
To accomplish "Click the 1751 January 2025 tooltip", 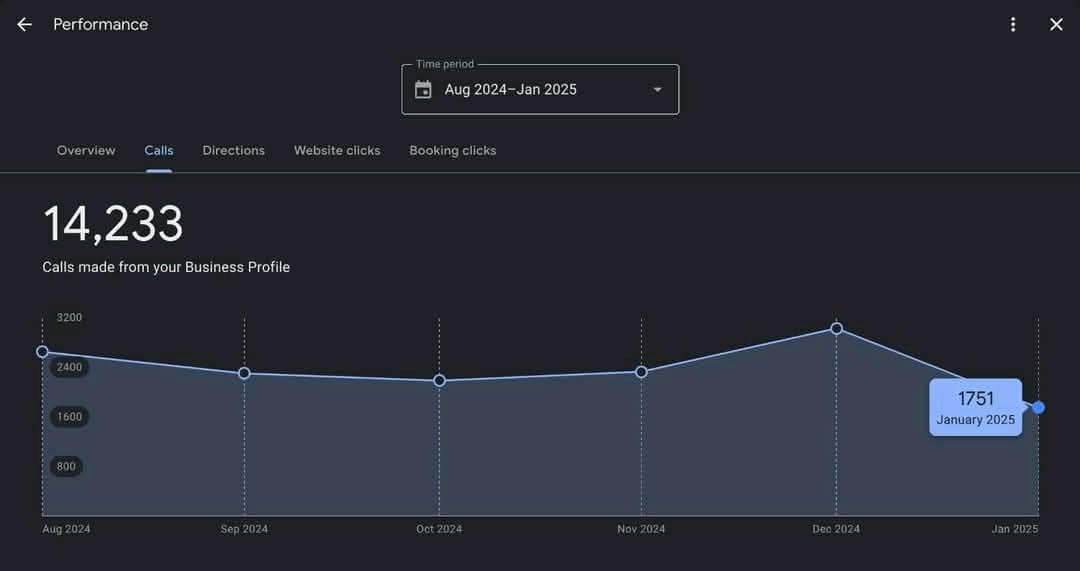I will pyautogui.click(x=975, y=407).
